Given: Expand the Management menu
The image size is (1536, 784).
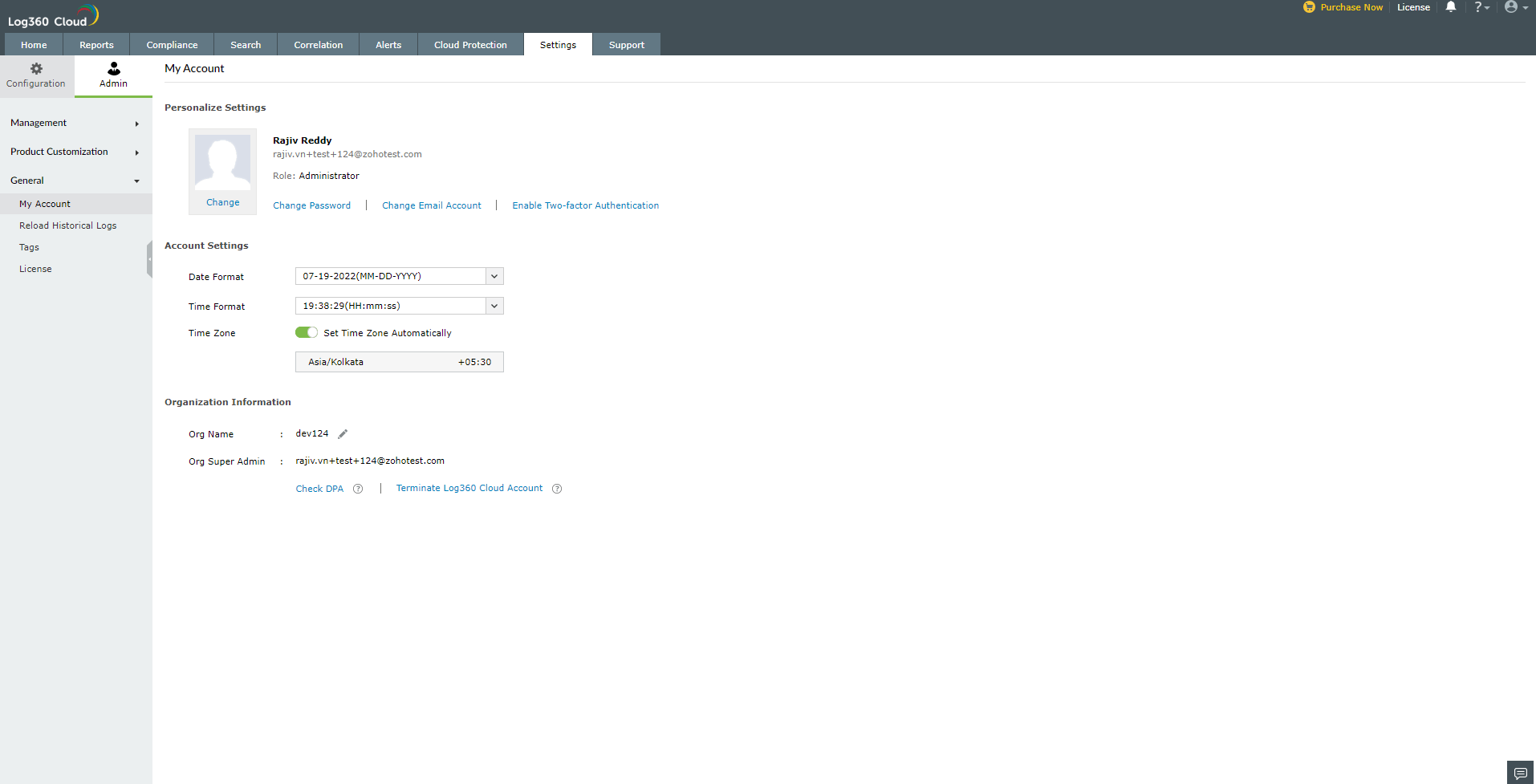Looking at the screenshot, I should tap(75, 123).
